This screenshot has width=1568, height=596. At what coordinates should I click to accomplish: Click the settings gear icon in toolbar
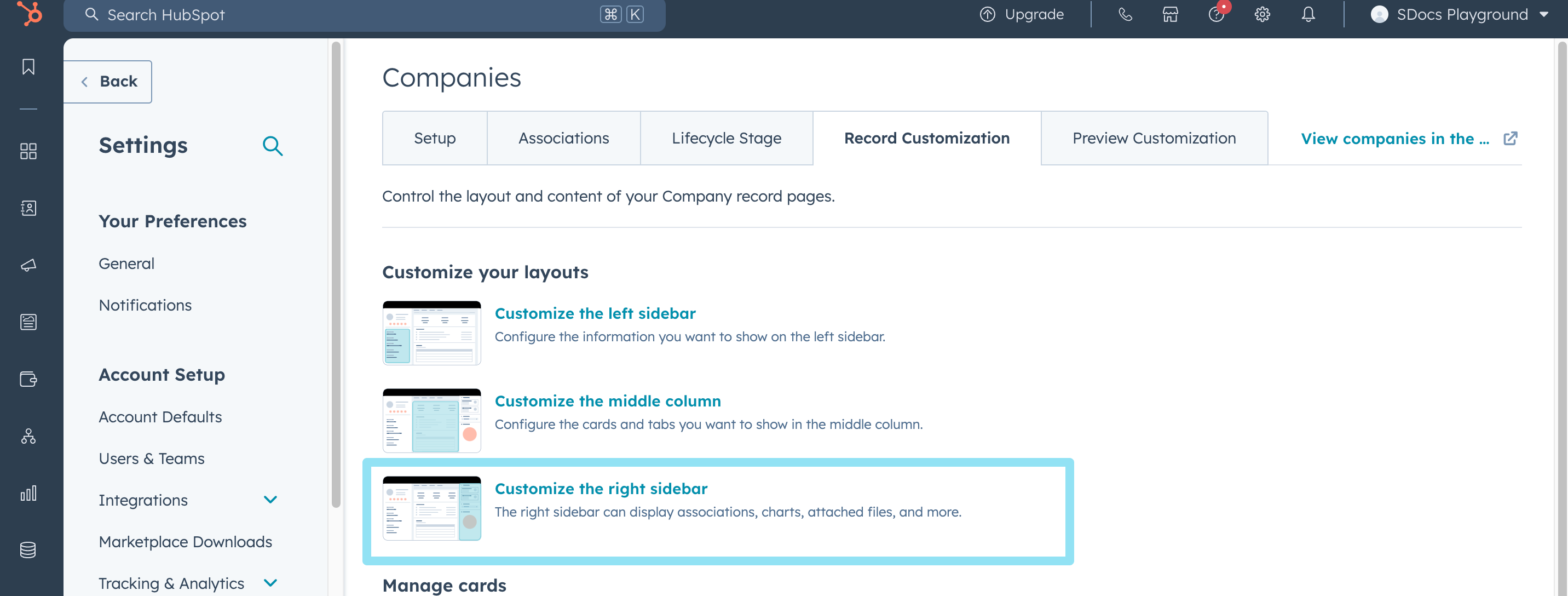click(1262, 14)
